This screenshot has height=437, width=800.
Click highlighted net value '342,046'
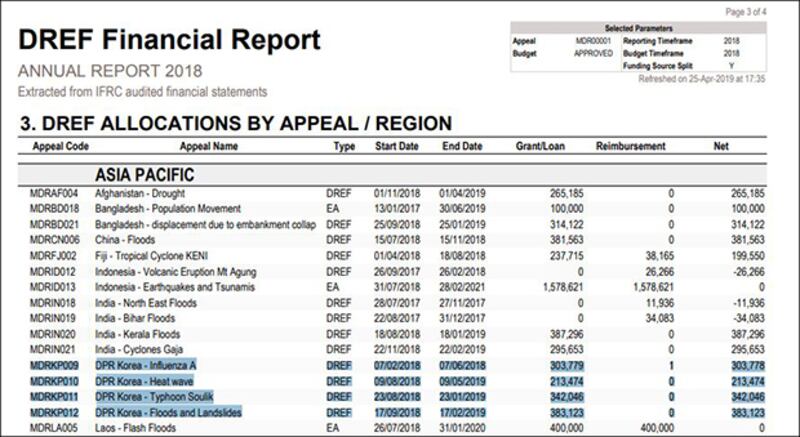pos(747,397)
